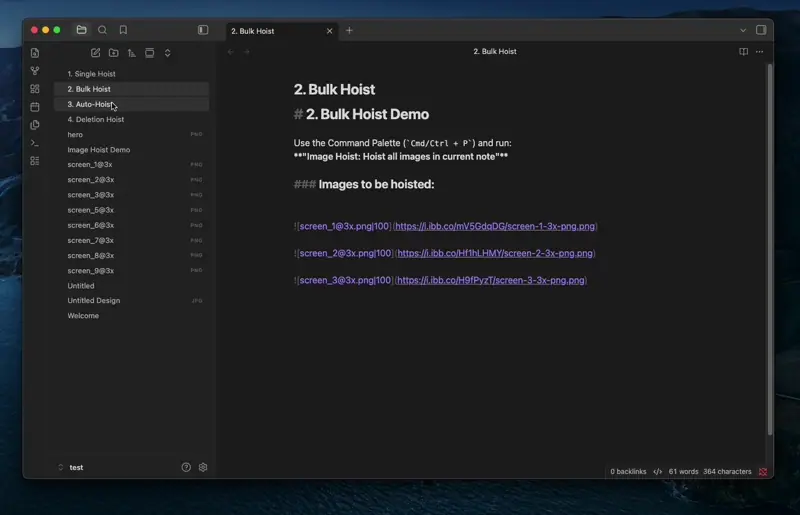800x515 pixels.
Task: Create a new note icon
Action: pyautogui.click(x=95, y=53)
